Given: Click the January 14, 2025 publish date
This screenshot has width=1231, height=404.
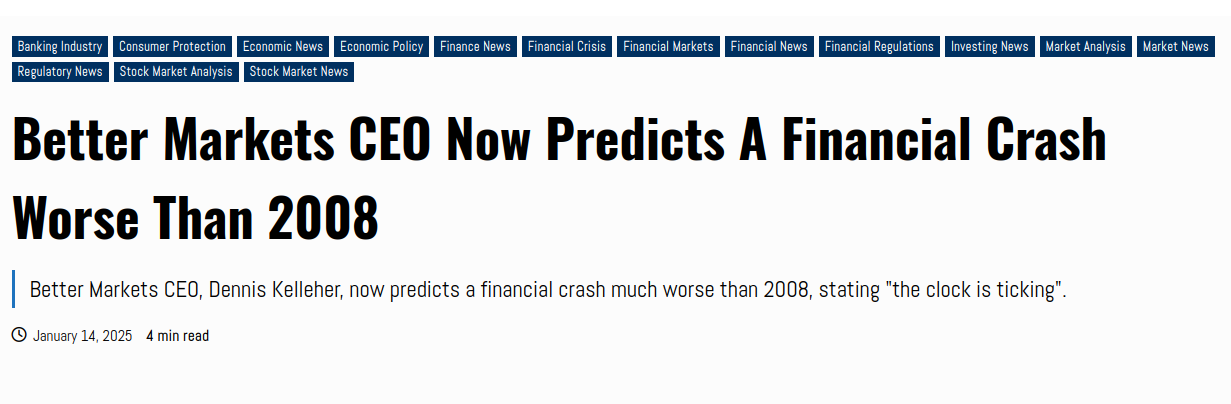Looking at the screenshot, I should click(x=82, y=336).
